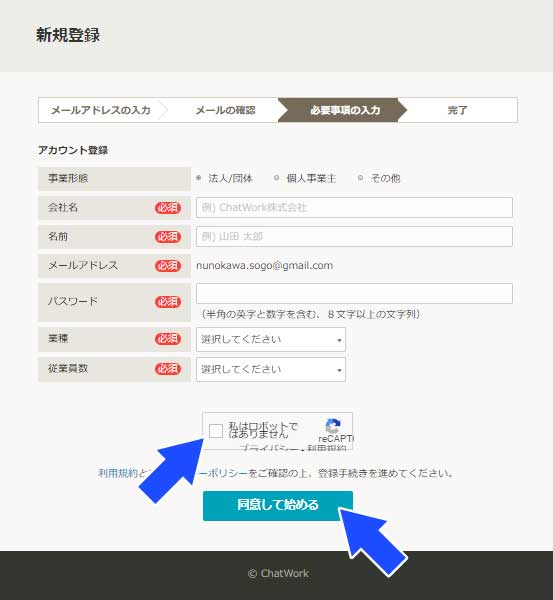Expand the 従業員数 dropdown

tap(271, 369)
